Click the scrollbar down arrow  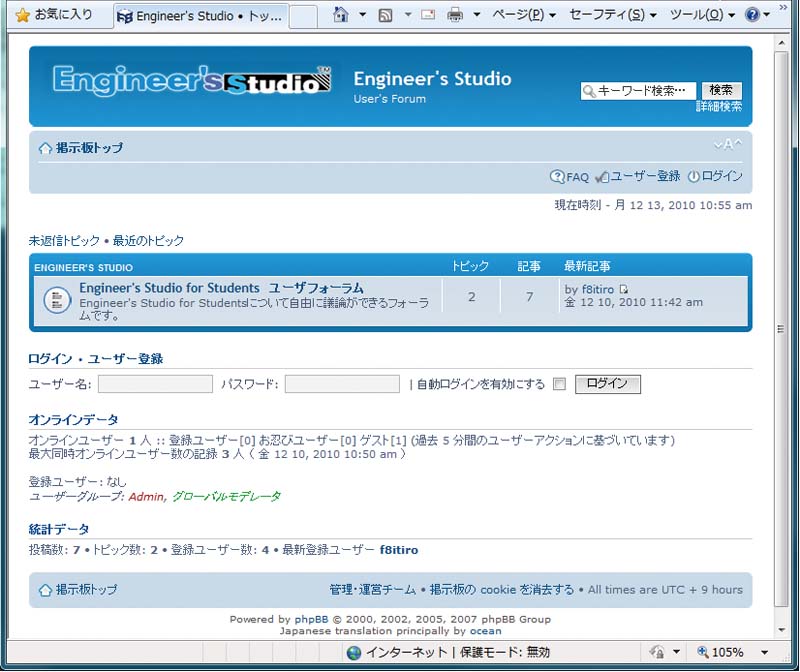pos(782,630)
